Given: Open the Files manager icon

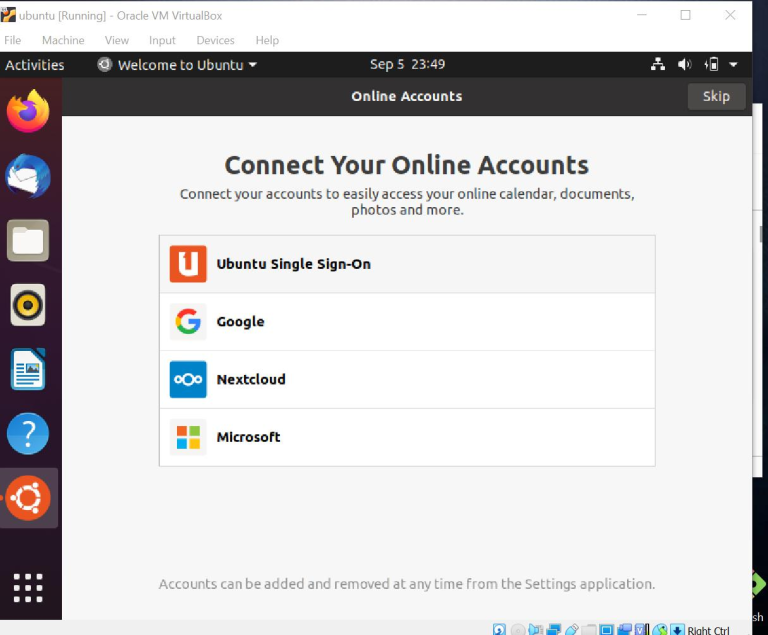Looking at the screenshot, I should tap(28, 241).
